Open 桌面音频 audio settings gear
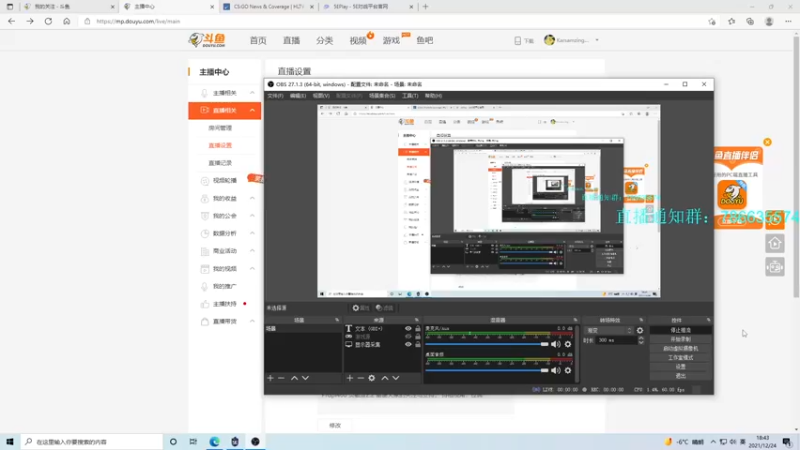The width and height of the screenshot is (800, 450). pyautogui.click(x=568, y=370)
